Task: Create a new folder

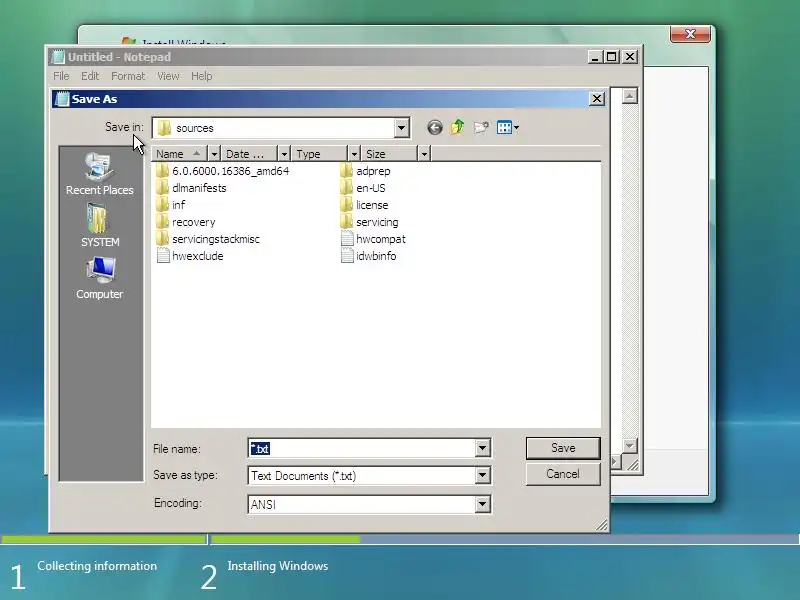Action: coord(481,127)
